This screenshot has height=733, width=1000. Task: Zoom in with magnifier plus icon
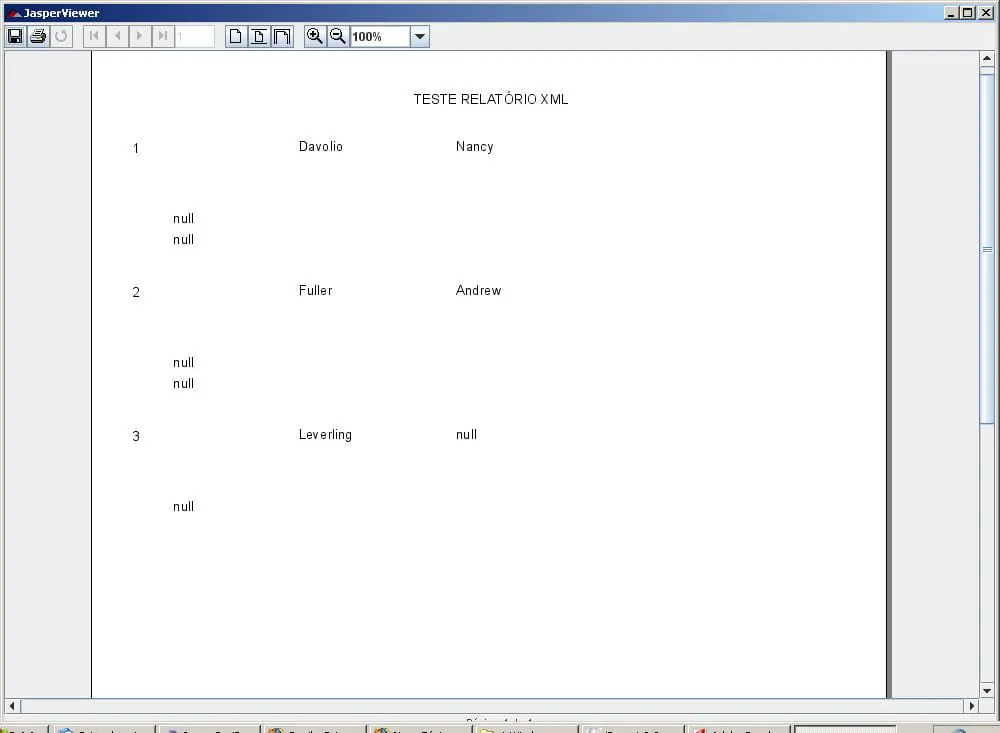click(x=315, y=36)
